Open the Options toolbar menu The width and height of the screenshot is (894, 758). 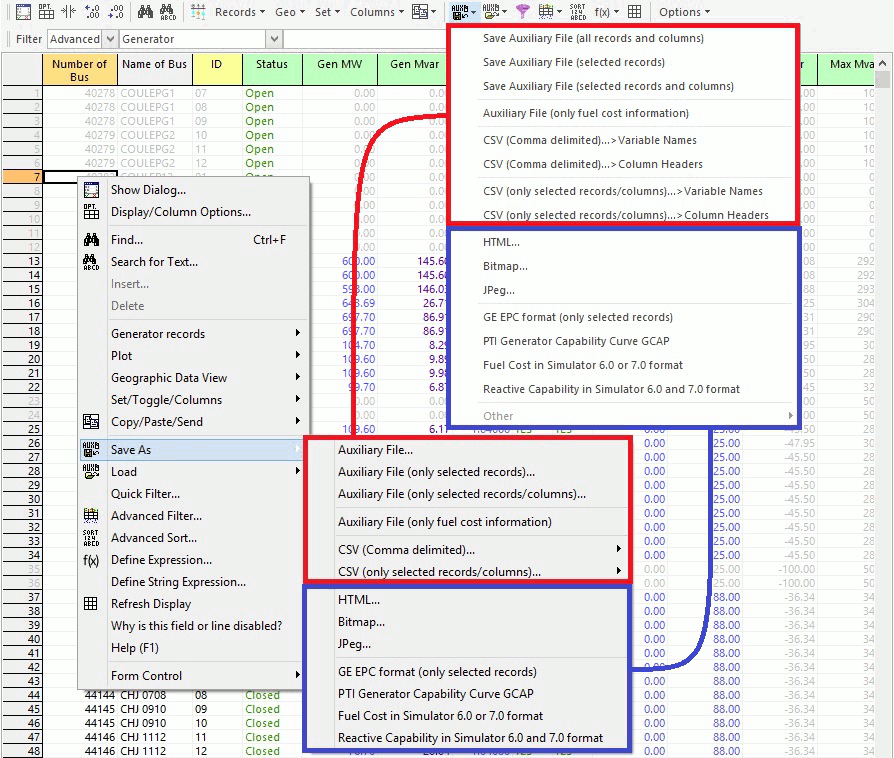[684, 12]
